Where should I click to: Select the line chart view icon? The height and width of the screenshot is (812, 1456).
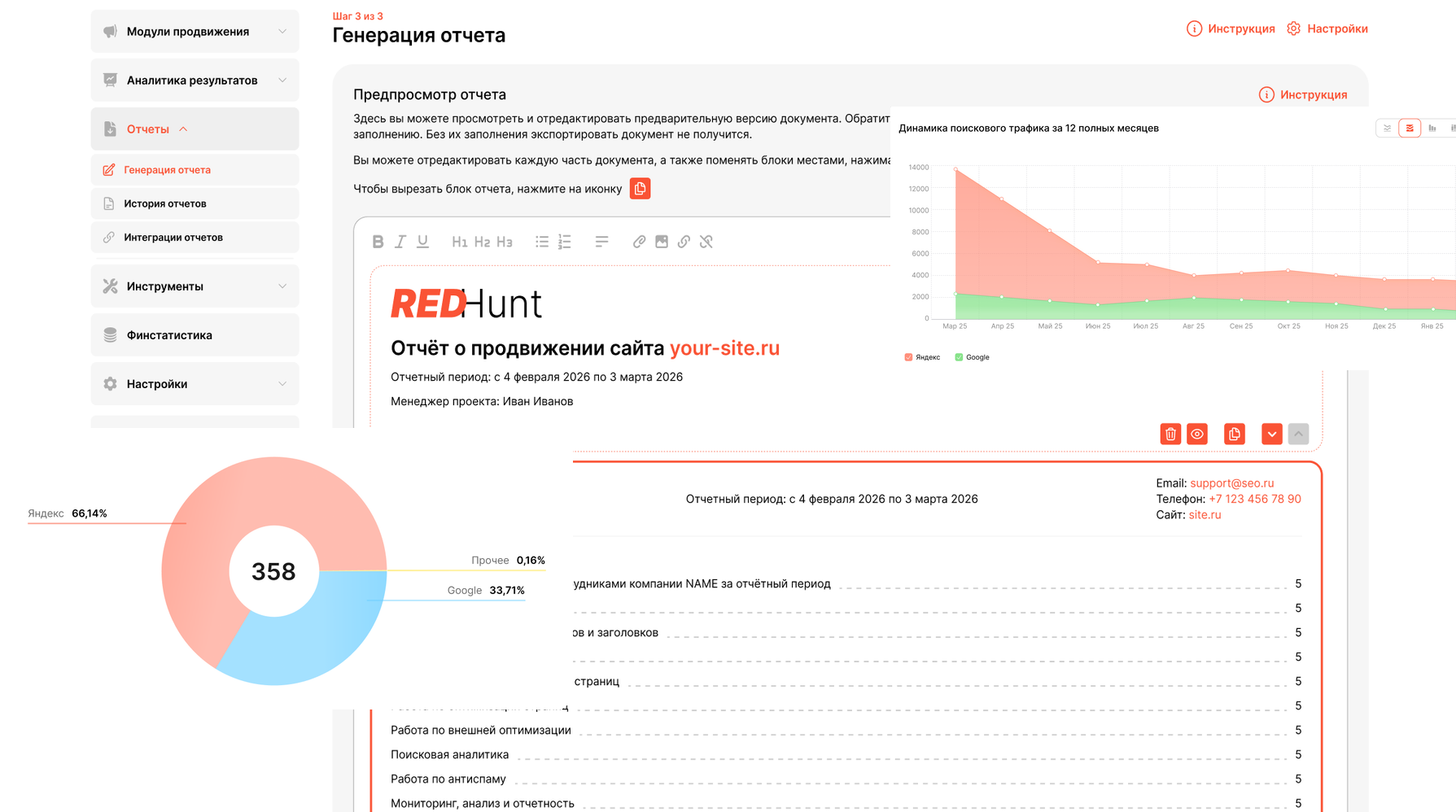[1388, 128]
